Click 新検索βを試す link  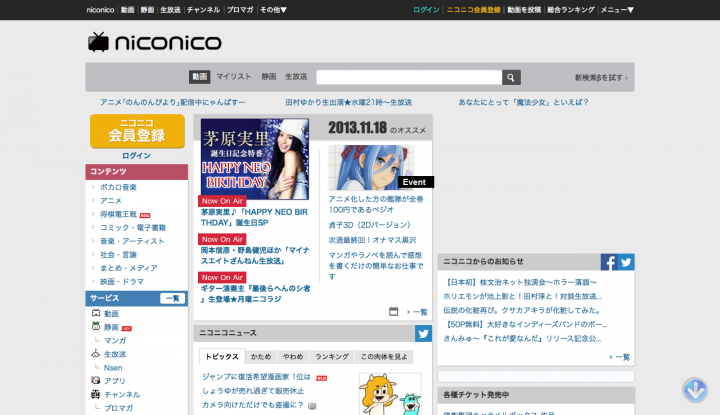pos(601,78)
